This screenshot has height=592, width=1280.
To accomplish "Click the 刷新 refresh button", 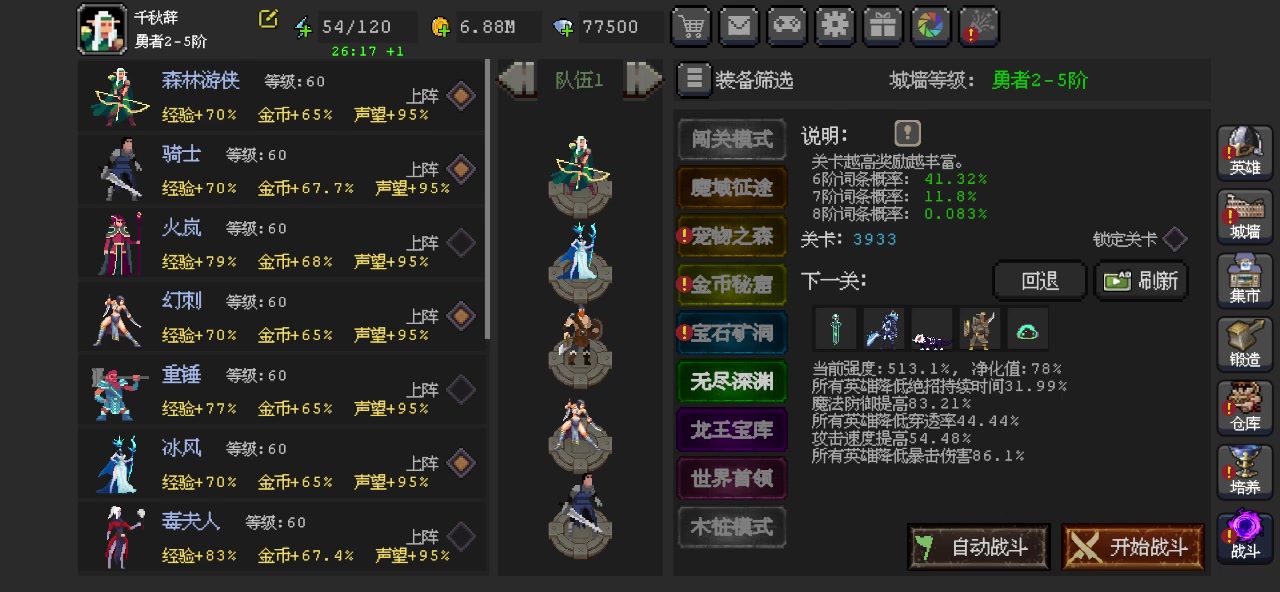I will [1141, 281].
